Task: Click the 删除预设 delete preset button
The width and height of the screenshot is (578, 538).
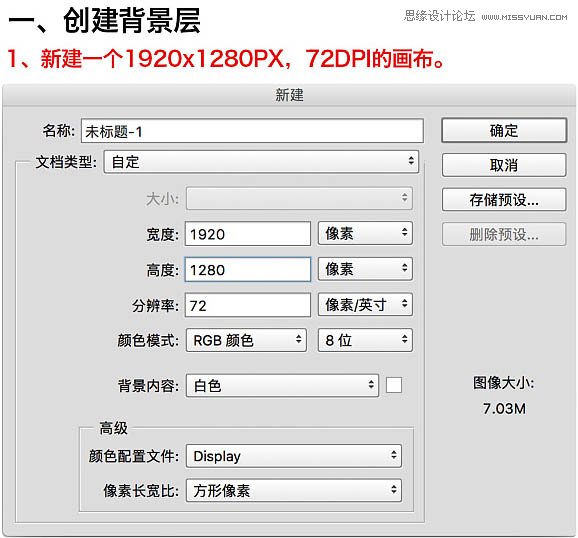Action: (x=504, y=234)
